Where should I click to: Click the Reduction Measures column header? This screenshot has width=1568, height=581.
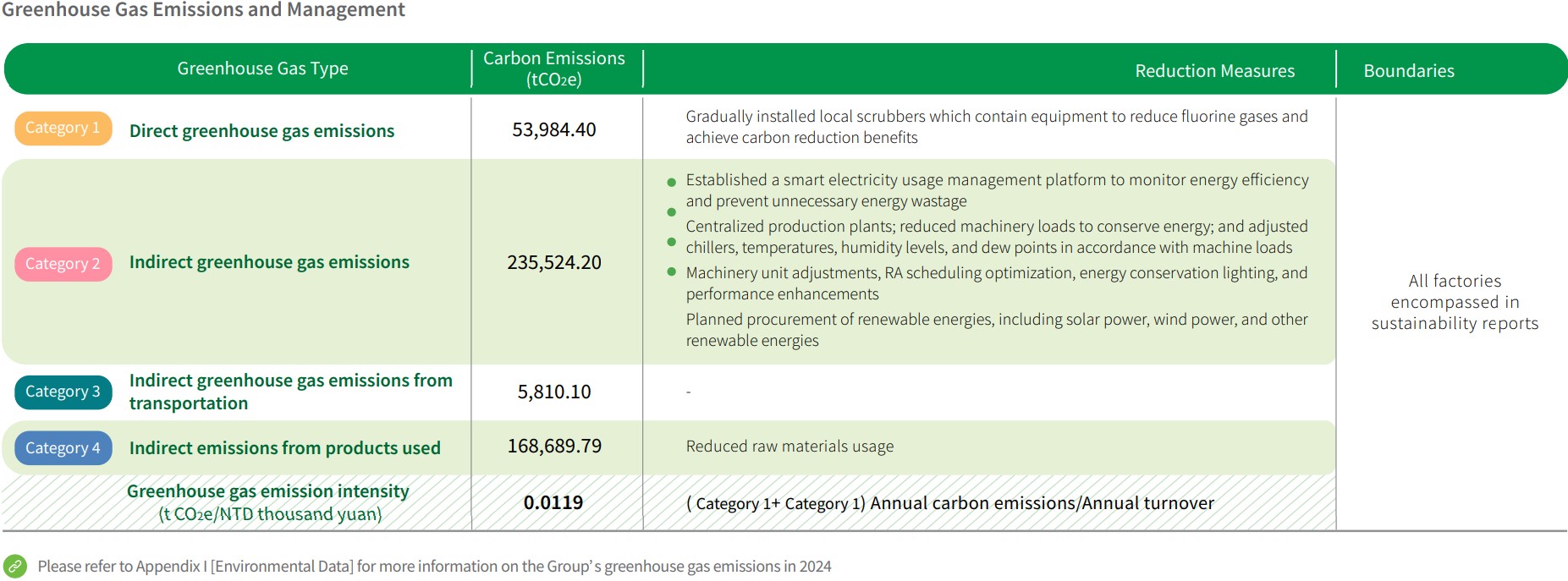coord(1214,71)
